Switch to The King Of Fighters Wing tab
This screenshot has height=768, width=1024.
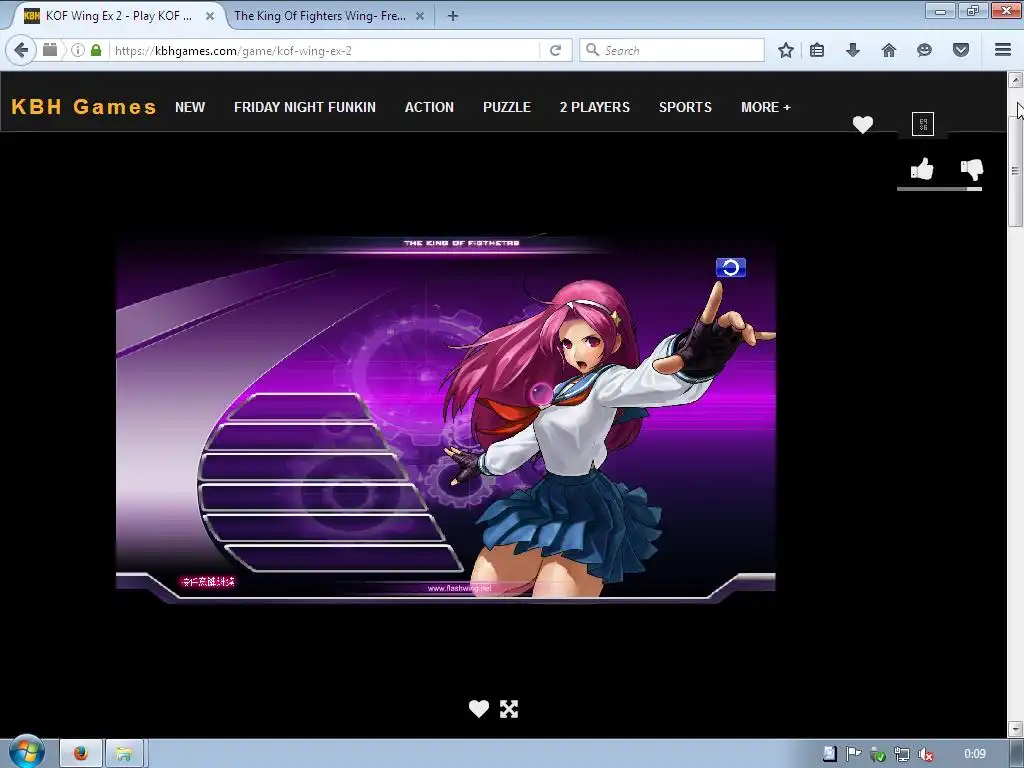click(x=320, y=16)
